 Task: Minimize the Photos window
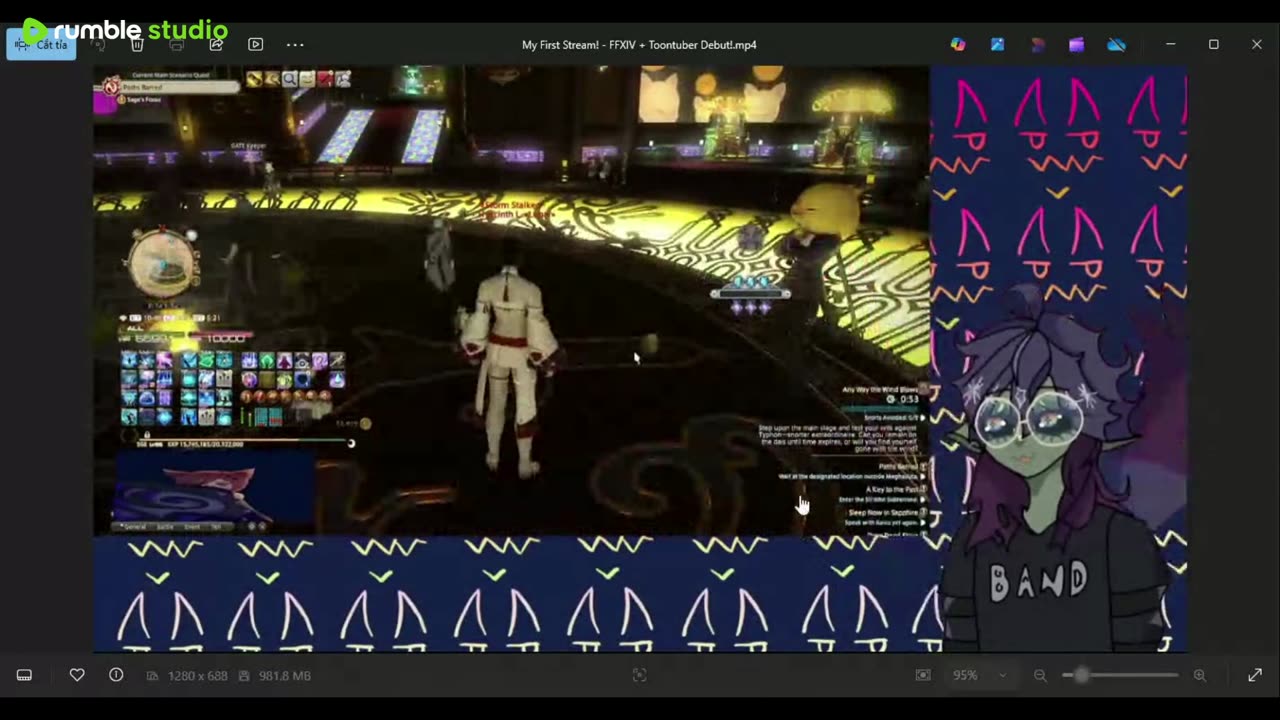[x=1170, y=45]
